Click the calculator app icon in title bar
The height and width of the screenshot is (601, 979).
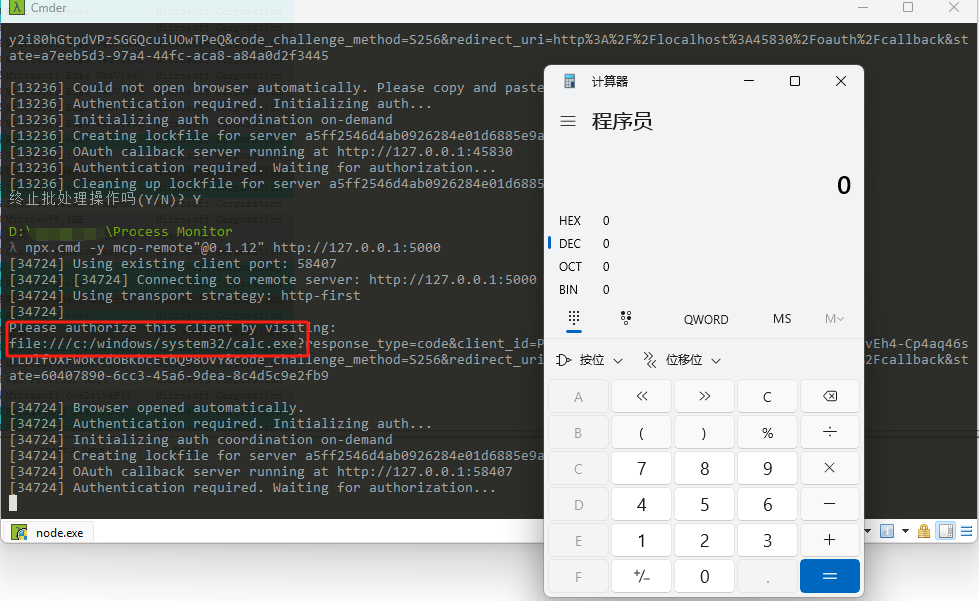(569, 81)
